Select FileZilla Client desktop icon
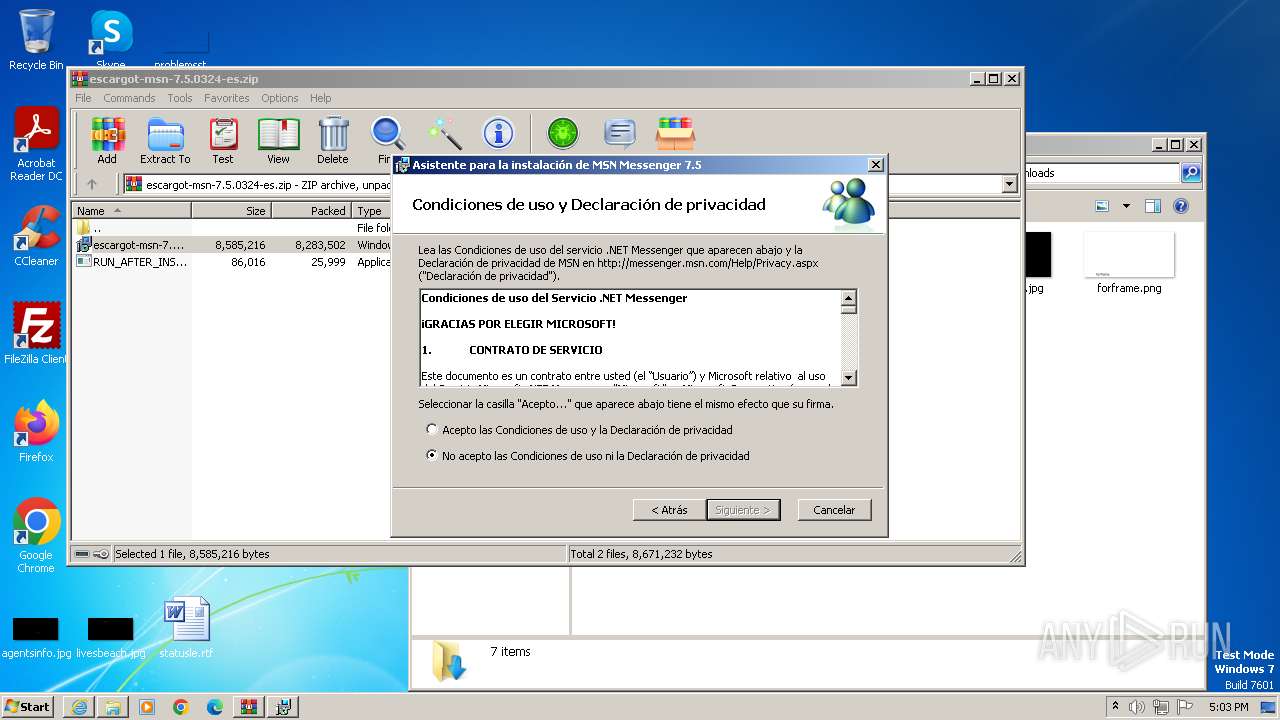The image size is (1280, 720). [x=36, y=334]
